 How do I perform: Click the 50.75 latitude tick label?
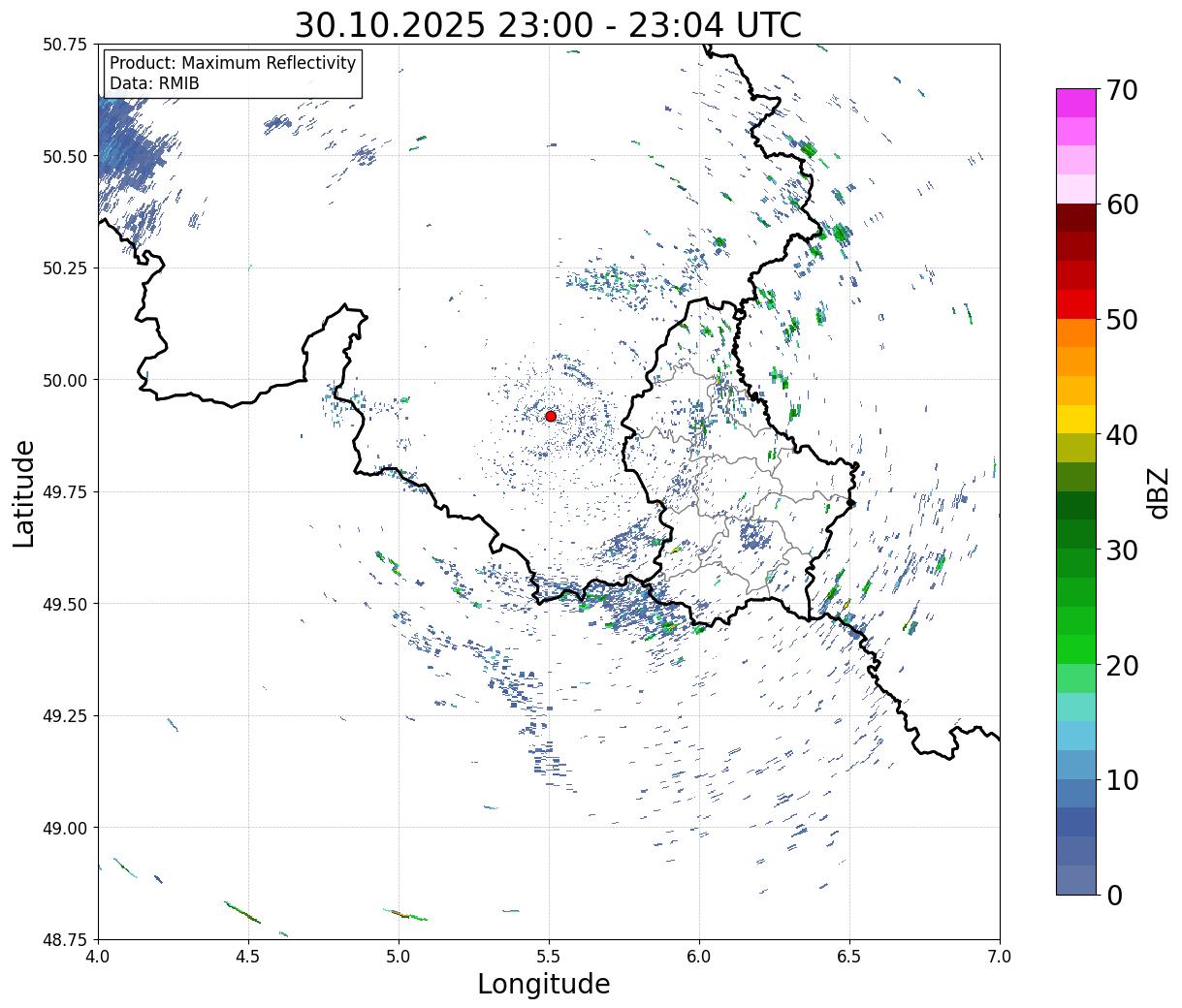[x=65, y=45]
